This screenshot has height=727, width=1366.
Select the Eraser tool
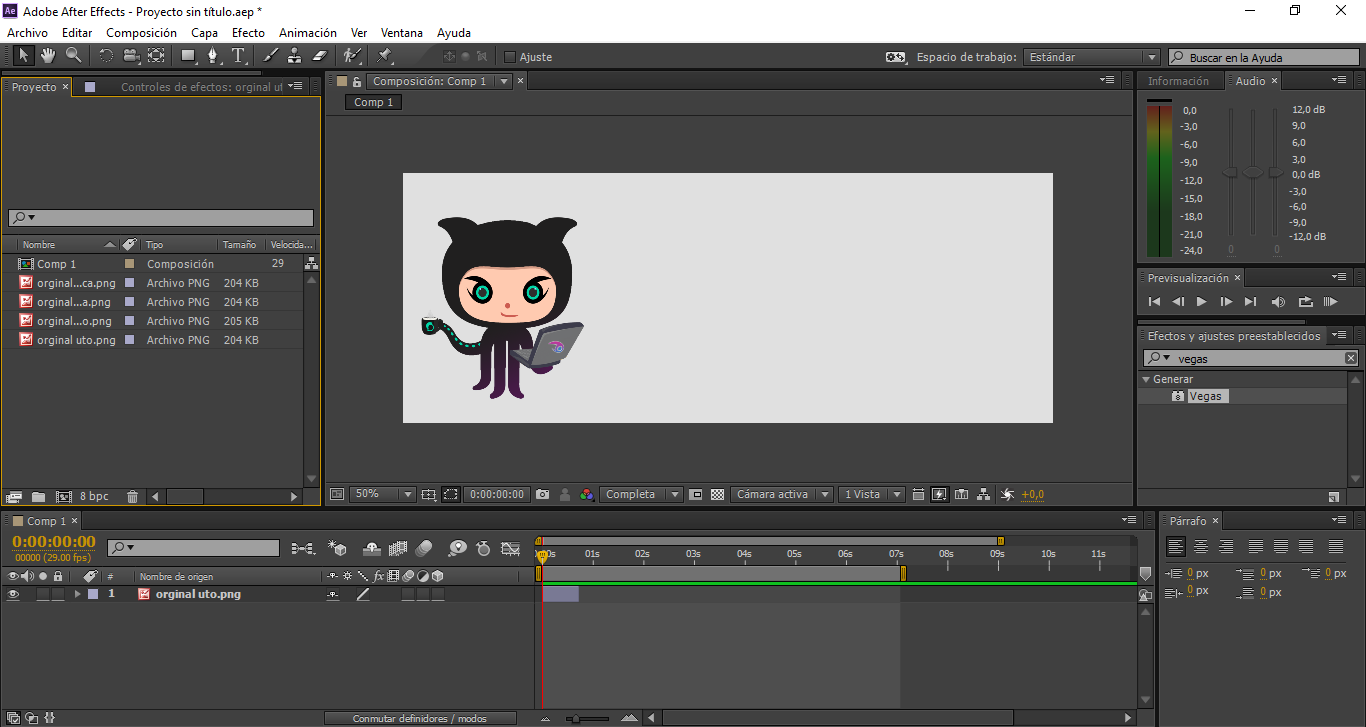(320, 56)
